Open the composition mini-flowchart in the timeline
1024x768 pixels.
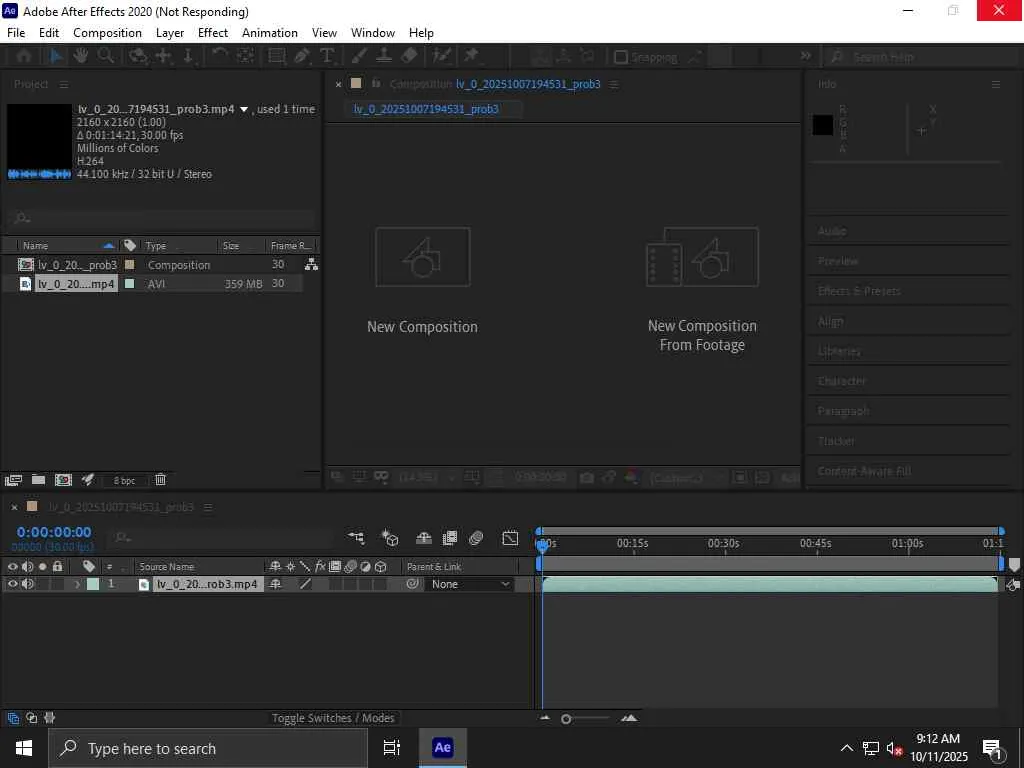[356, 537]
